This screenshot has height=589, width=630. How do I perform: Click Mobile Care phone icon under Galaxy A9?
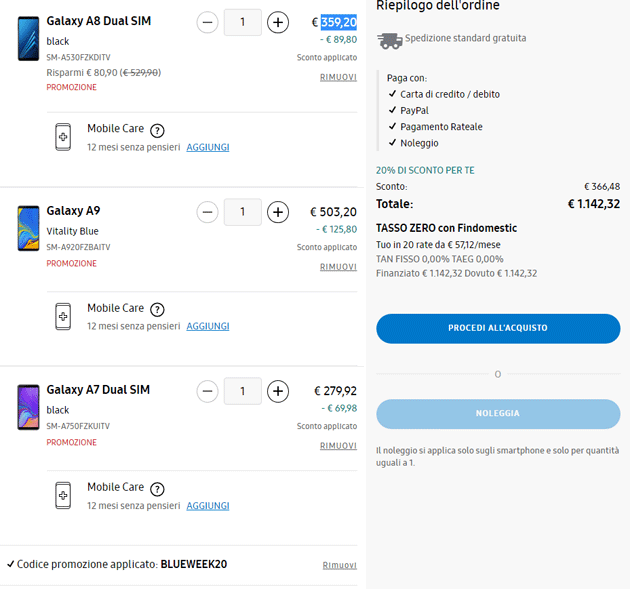(x=63, y=317)
